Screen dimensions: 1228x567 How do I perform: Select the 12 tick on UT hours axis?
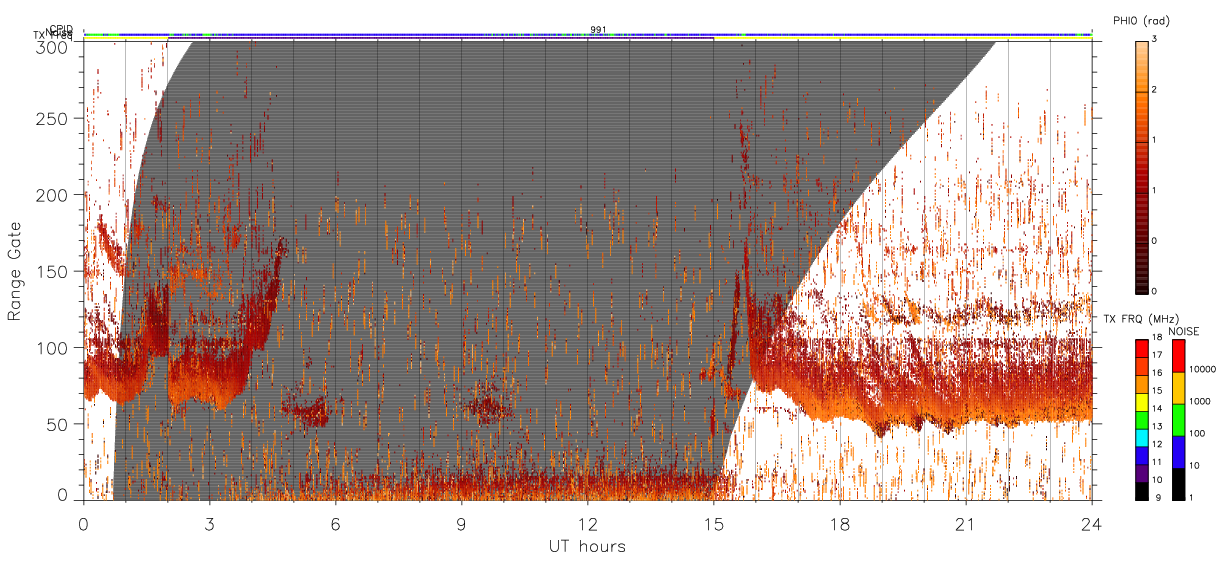587,523
